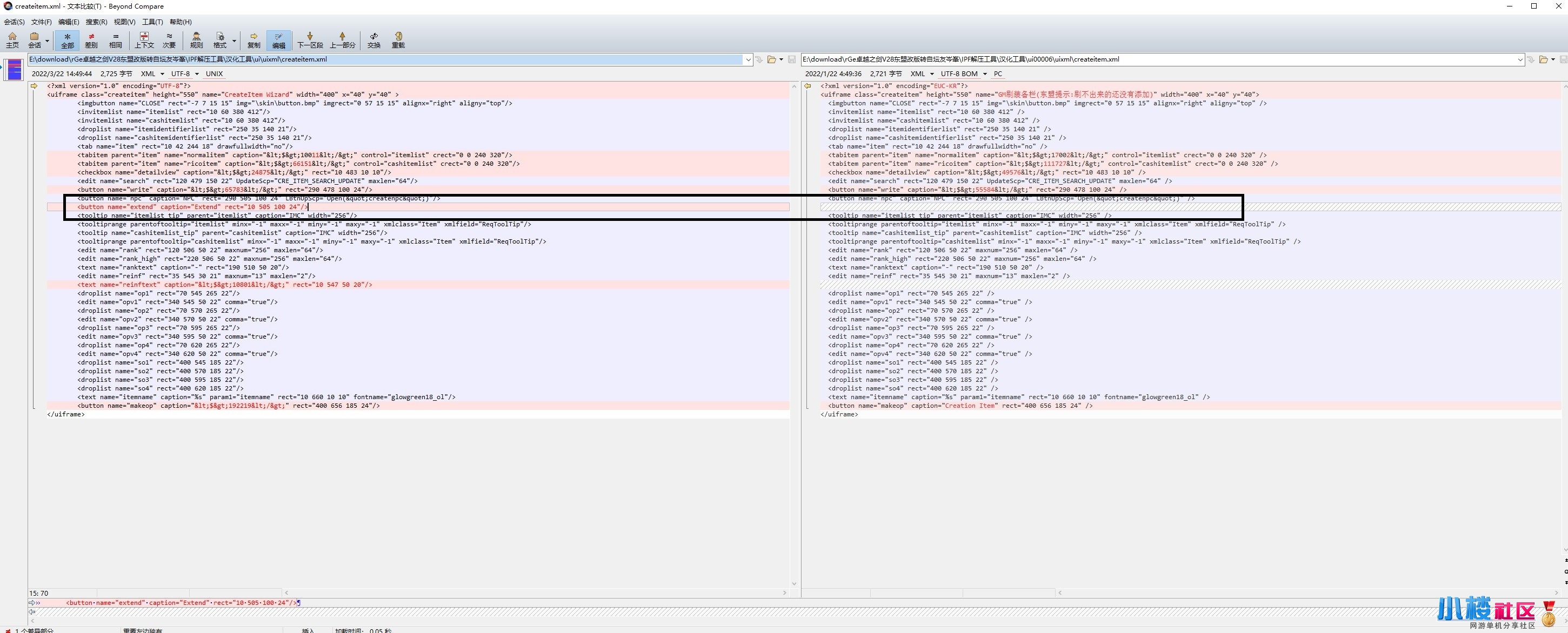This screenshot has height=633, width=1568.
Task: Click the right pane reopen arrow icon
Action: (1531, 59)
